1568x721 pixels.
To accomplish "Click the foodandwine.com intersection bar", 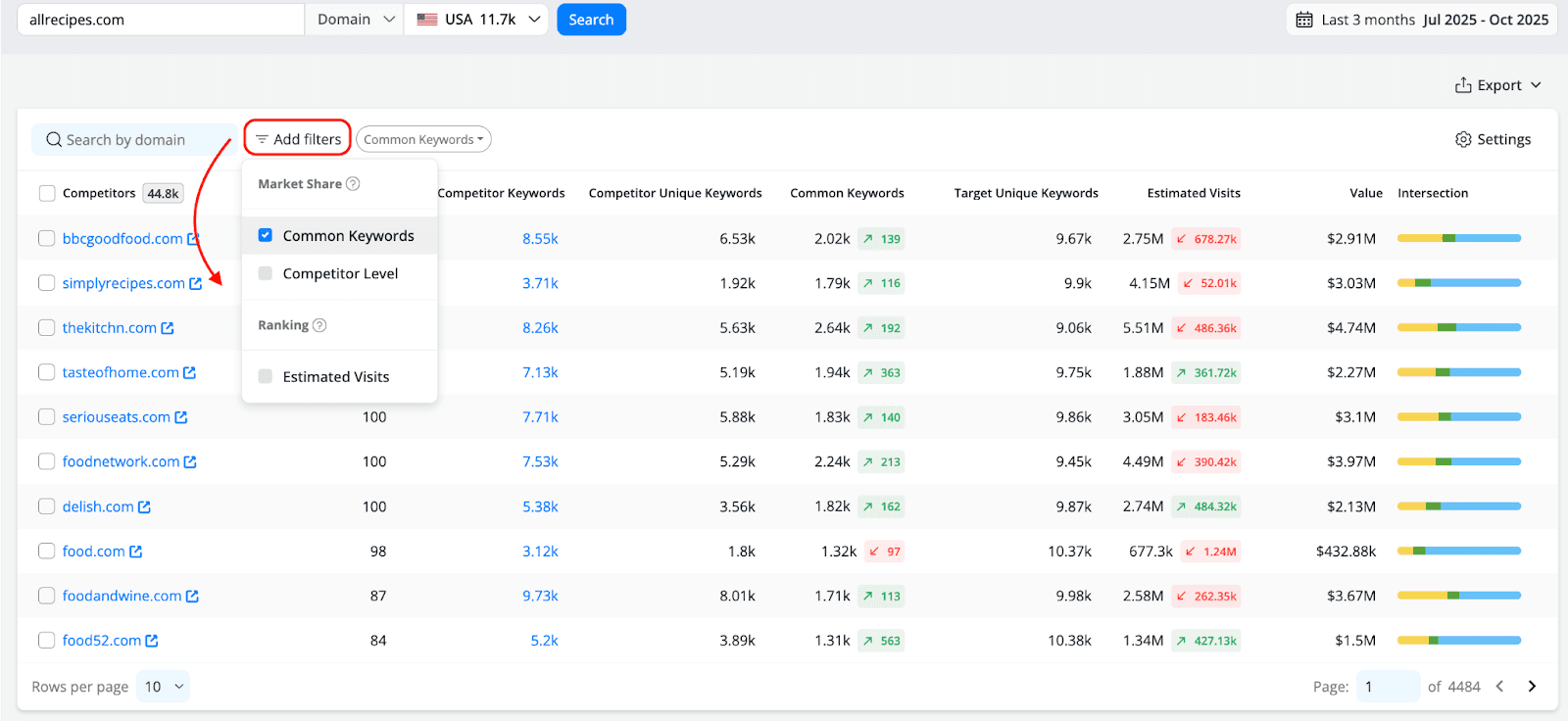I will coord(1459,596).
